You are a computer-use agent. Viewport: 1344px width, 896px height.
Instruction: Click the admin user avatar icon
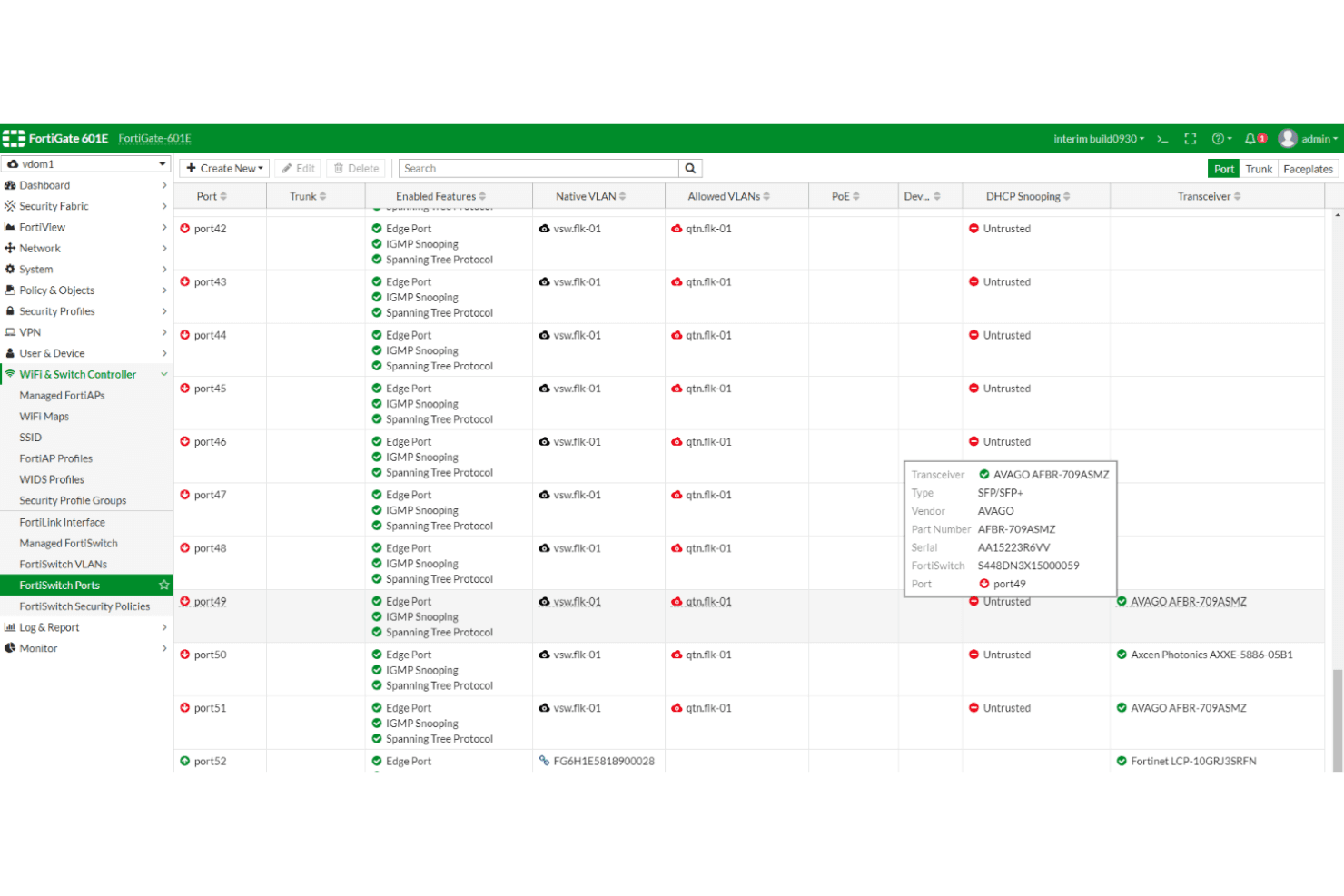(x=1288, y=139)
